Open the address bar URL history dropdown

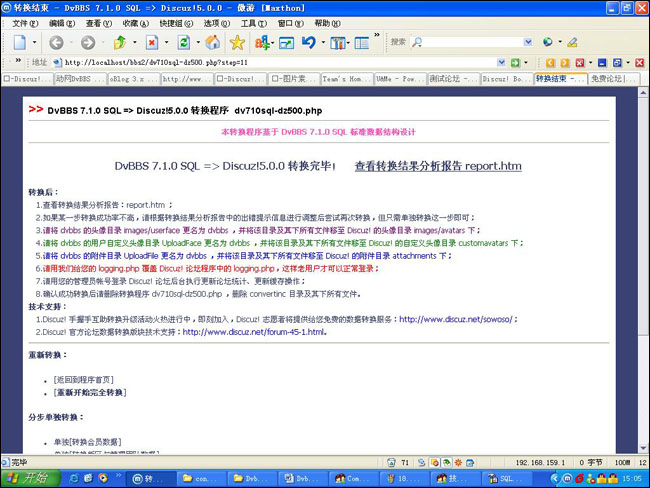(x=501, y=63)
